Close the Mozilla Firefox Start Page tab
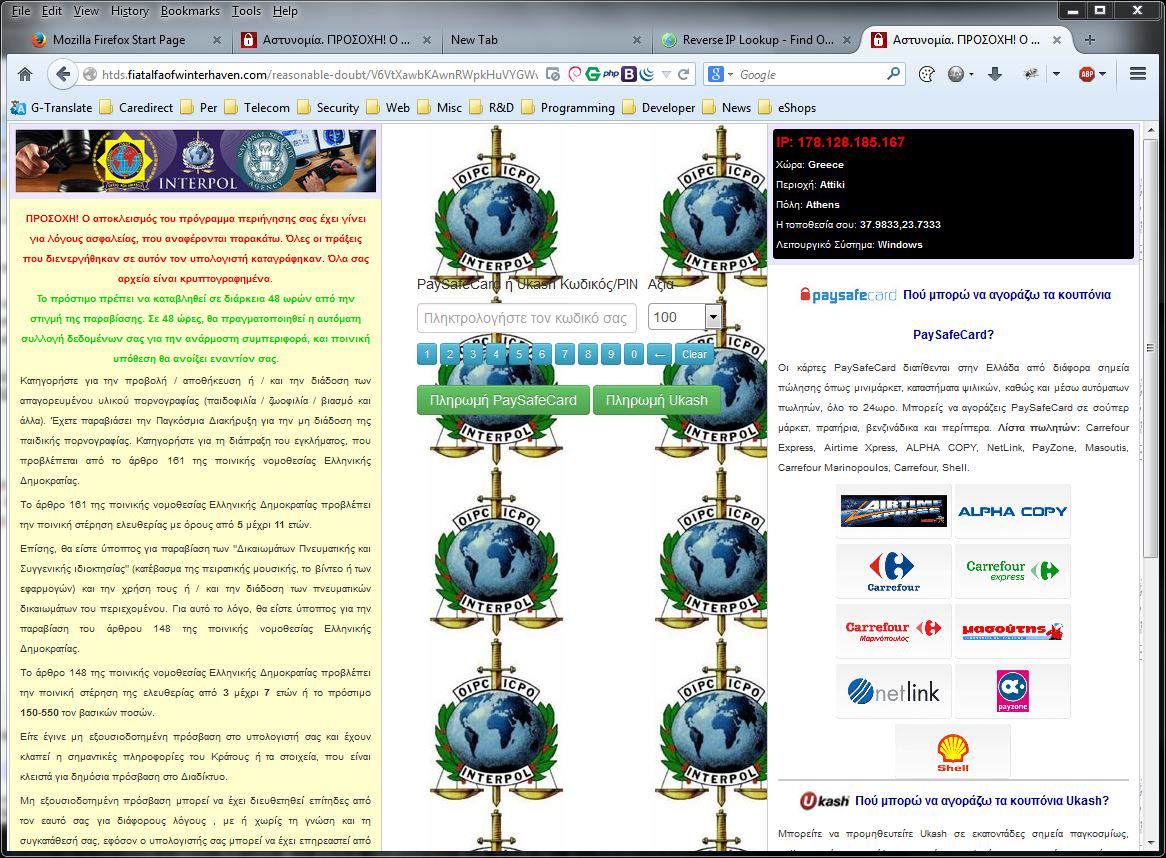Viewport: 1166px width, 858px height. 217,40
